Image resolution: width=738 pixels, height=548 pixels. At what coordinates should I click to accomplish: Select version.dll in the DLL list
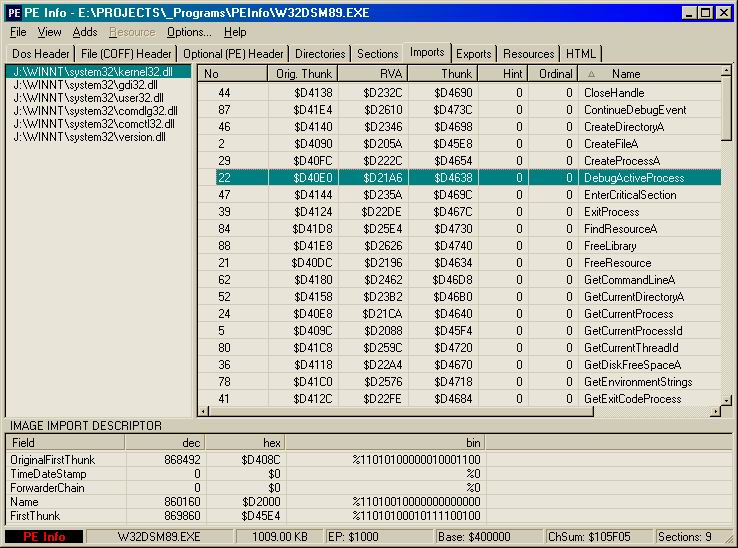point(88,137)
